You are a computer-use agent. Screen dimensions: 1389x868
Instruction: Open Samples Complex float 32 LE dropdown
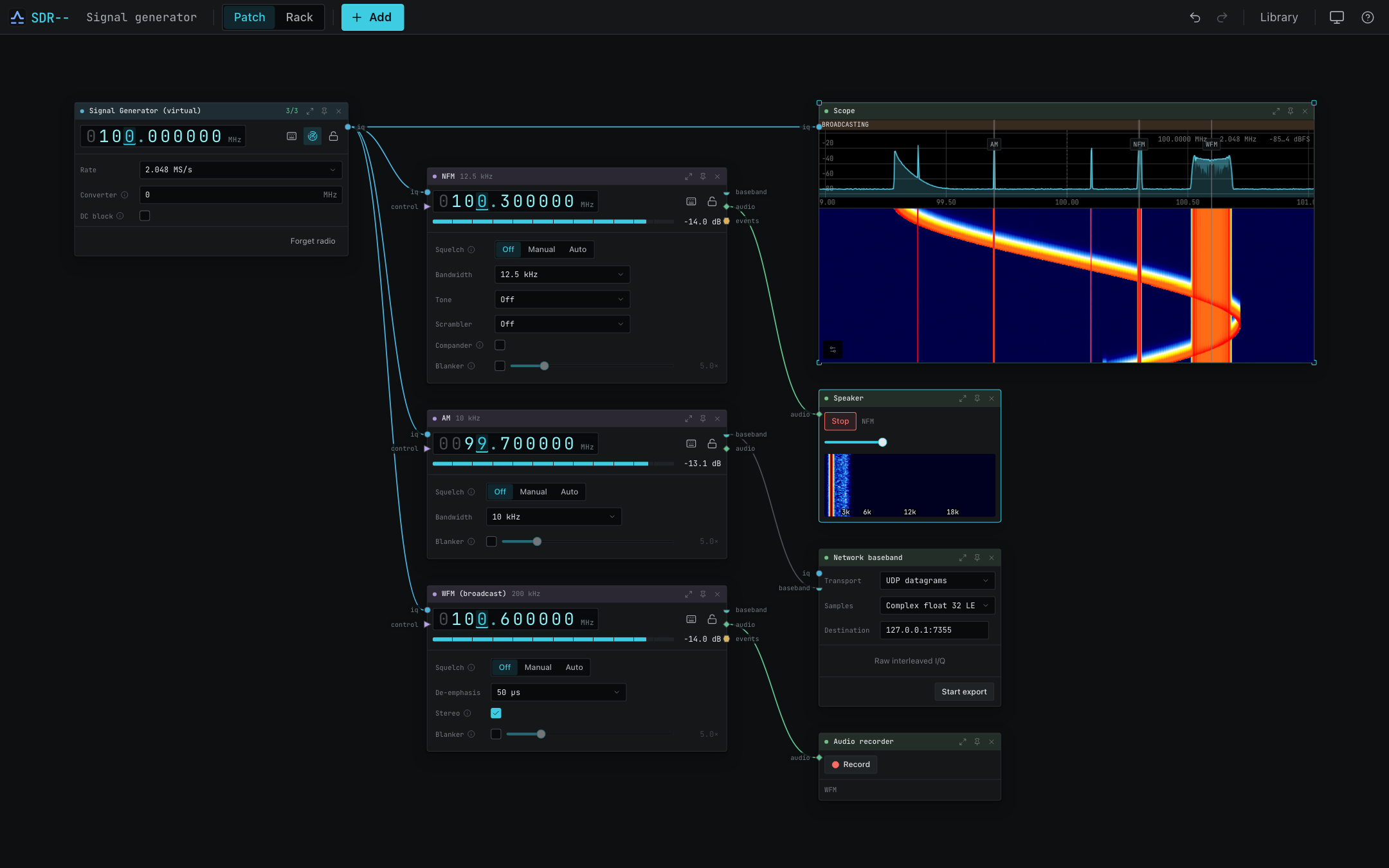pyautogui.click(x=937, y=606)
